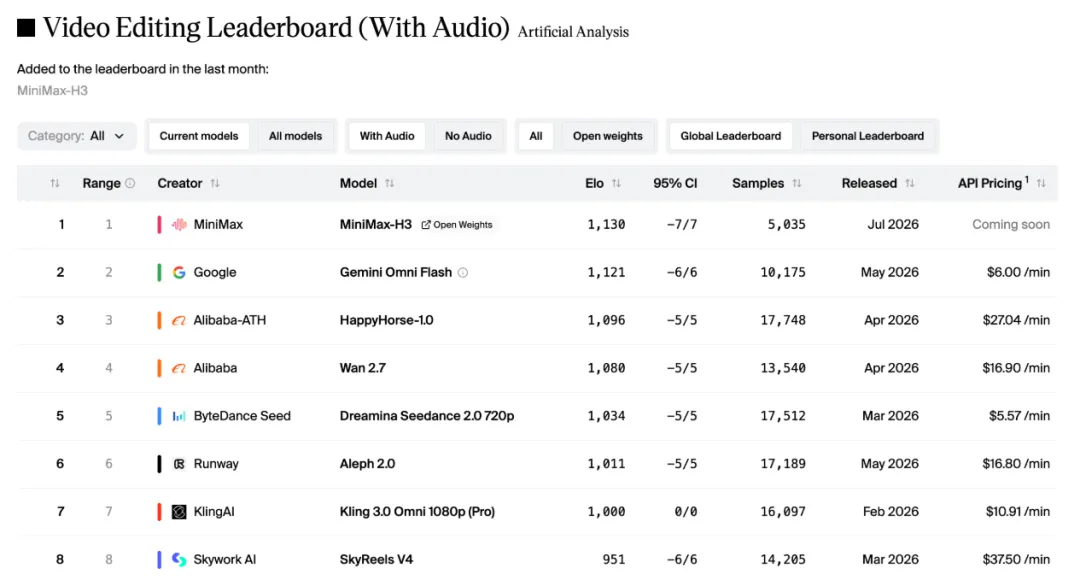This screenshot has width=1080, height=580.
Task: Select the Personal Leaderboard tab
Action: click(x=868, y=136)
